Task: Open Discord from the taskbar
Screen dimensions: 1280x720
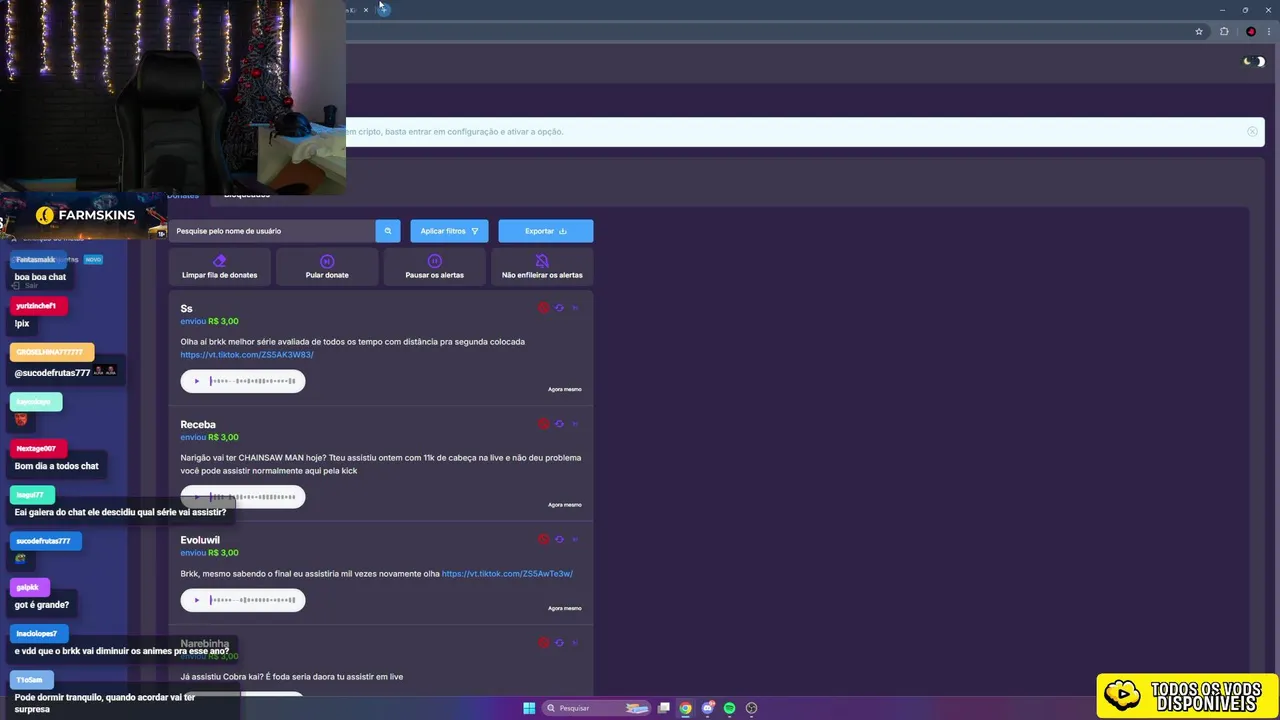Action: pyautogui.click(x=708, y=708)
